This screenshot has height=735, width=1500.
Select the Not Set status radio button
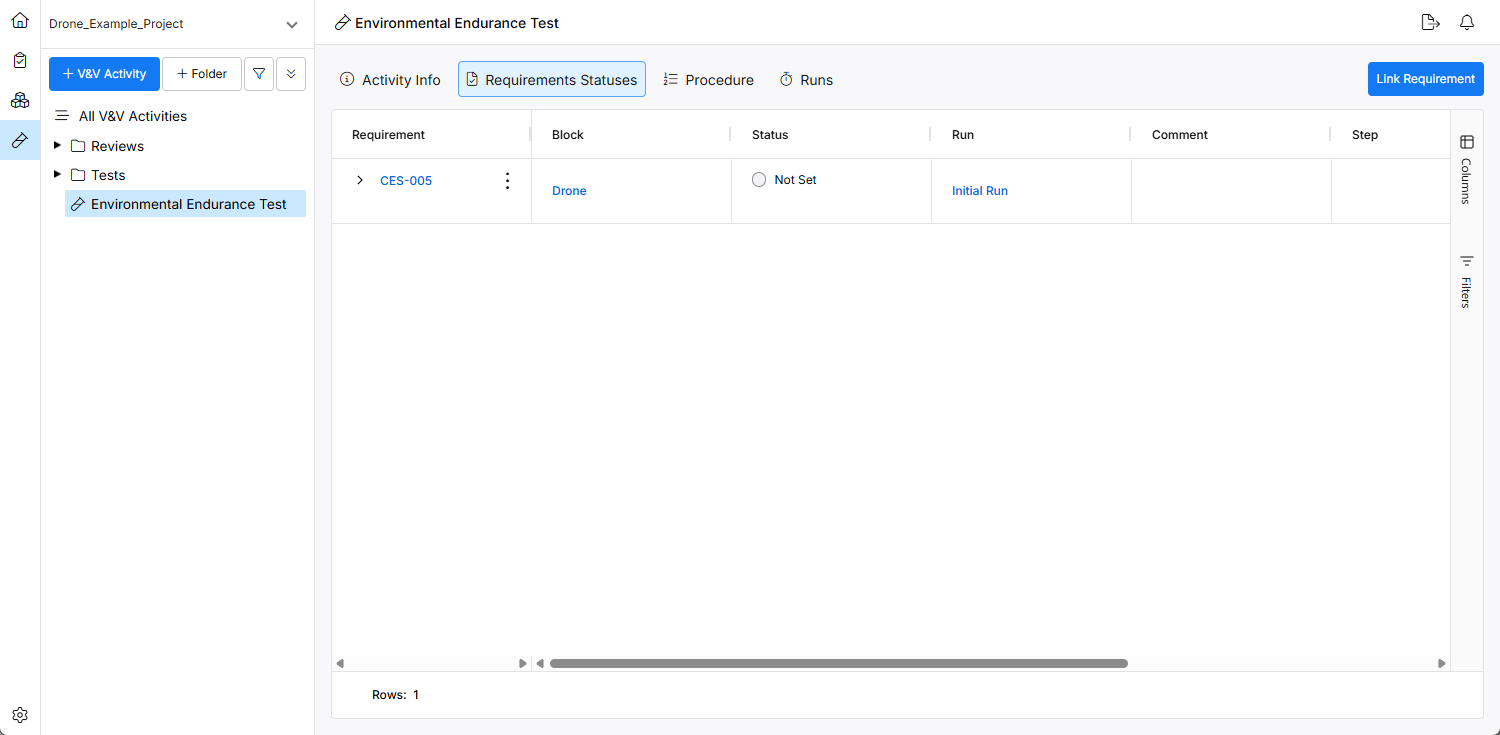pyautogui.click(x=759, y=180)
